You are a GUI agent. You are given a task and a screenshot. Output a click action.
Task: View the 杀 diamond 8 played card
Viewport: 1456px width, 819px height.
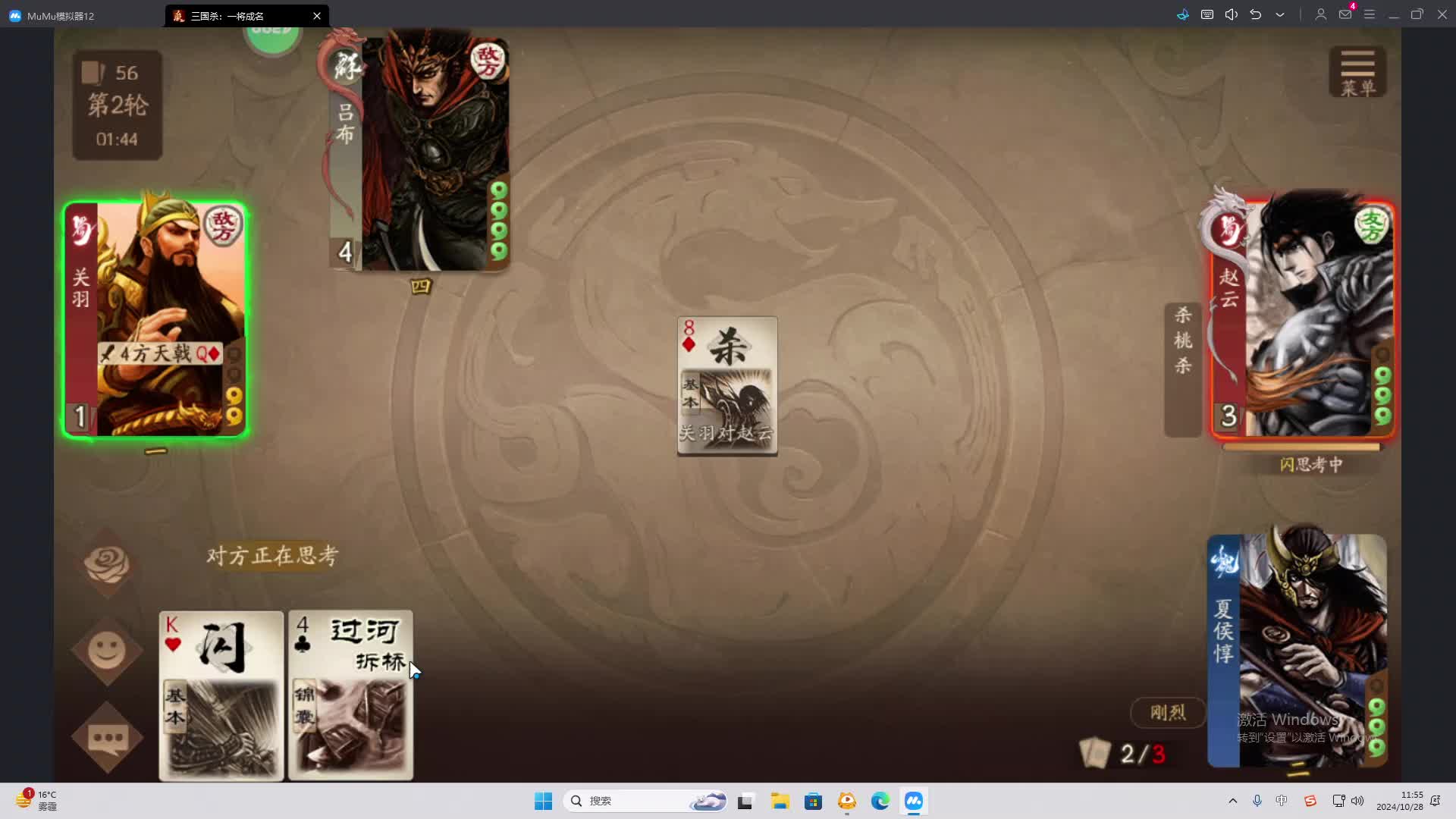click(x=726, y=385)
